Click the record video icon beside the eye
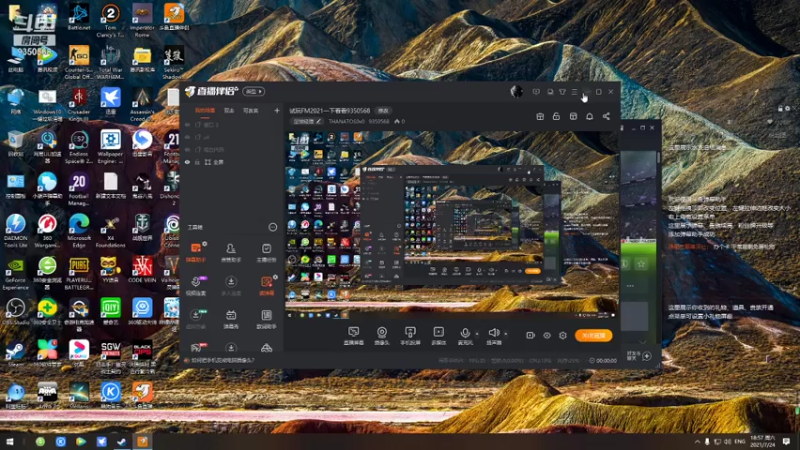 [x=530, y=335]
